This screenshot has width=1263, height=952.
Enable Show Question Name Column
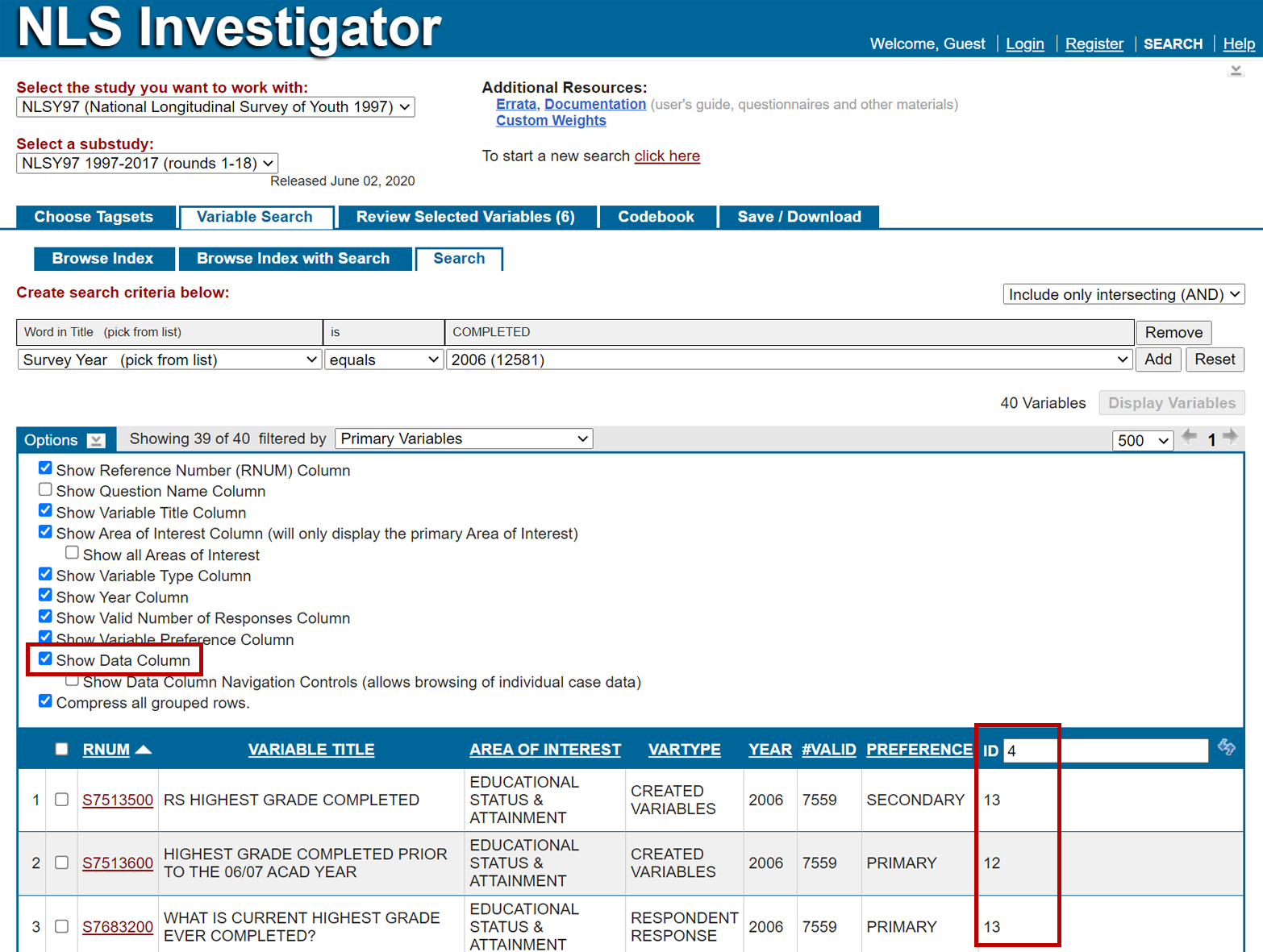click(45, 489)
